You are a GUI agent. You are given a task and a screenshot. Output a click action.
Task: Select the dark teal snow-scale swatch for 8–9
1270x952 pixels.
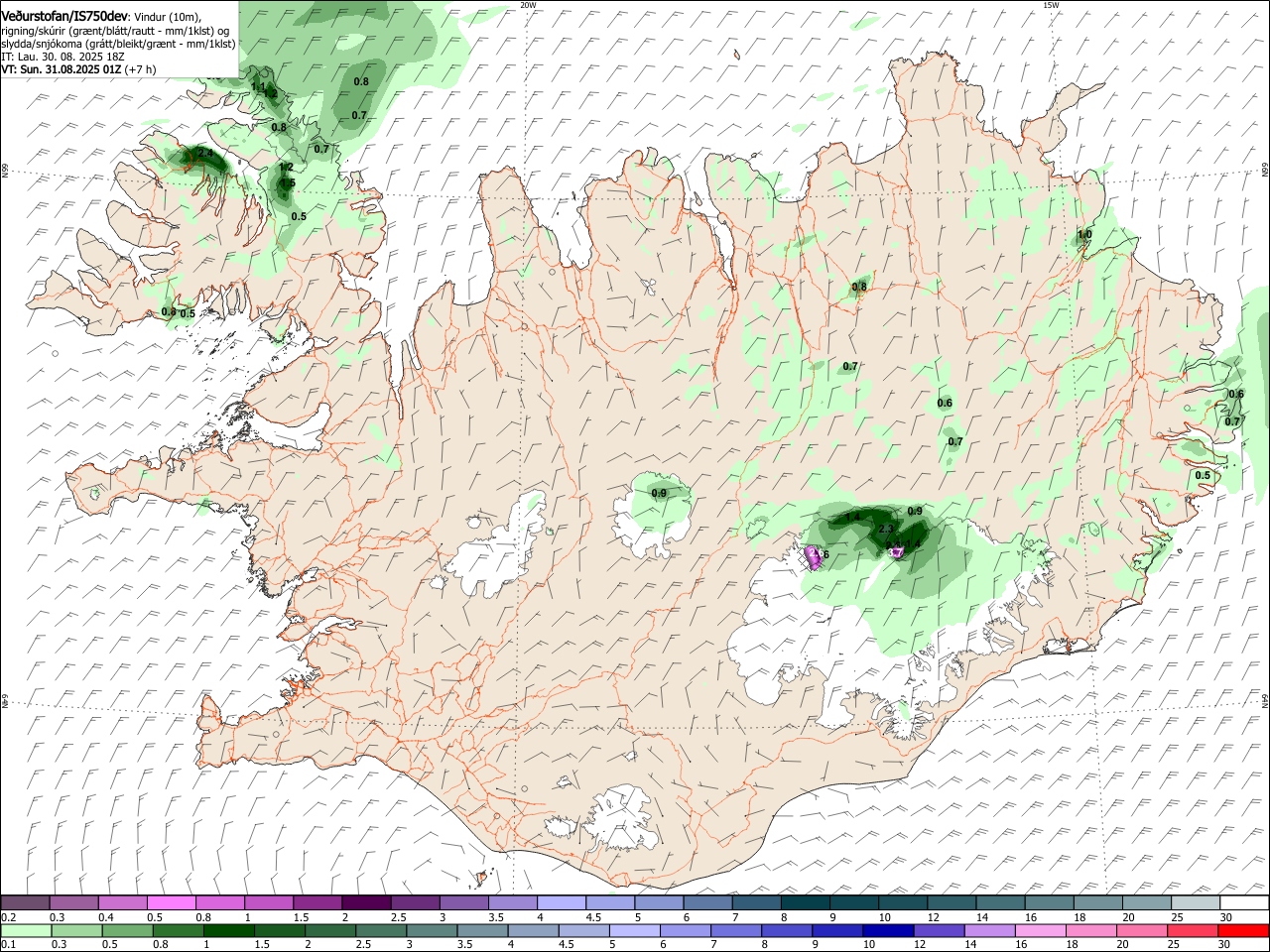(806, 902)
